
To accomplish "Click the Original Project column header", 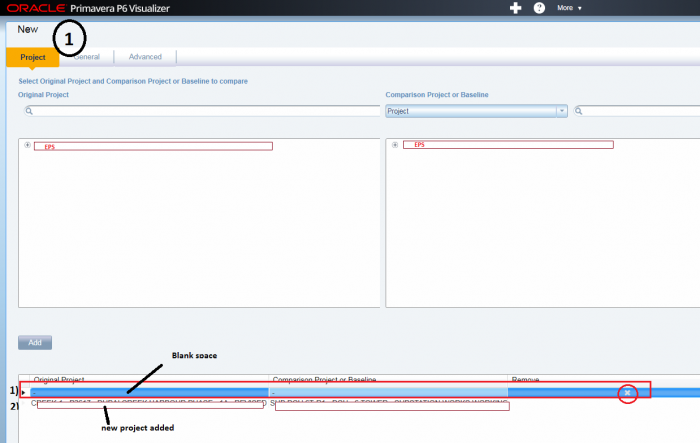I will pos(149,380).
